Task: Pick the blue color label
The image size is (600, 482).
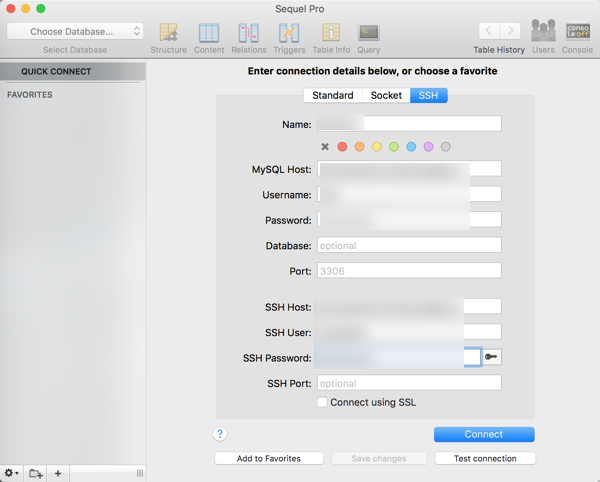Action: click(x=411, y=147)
